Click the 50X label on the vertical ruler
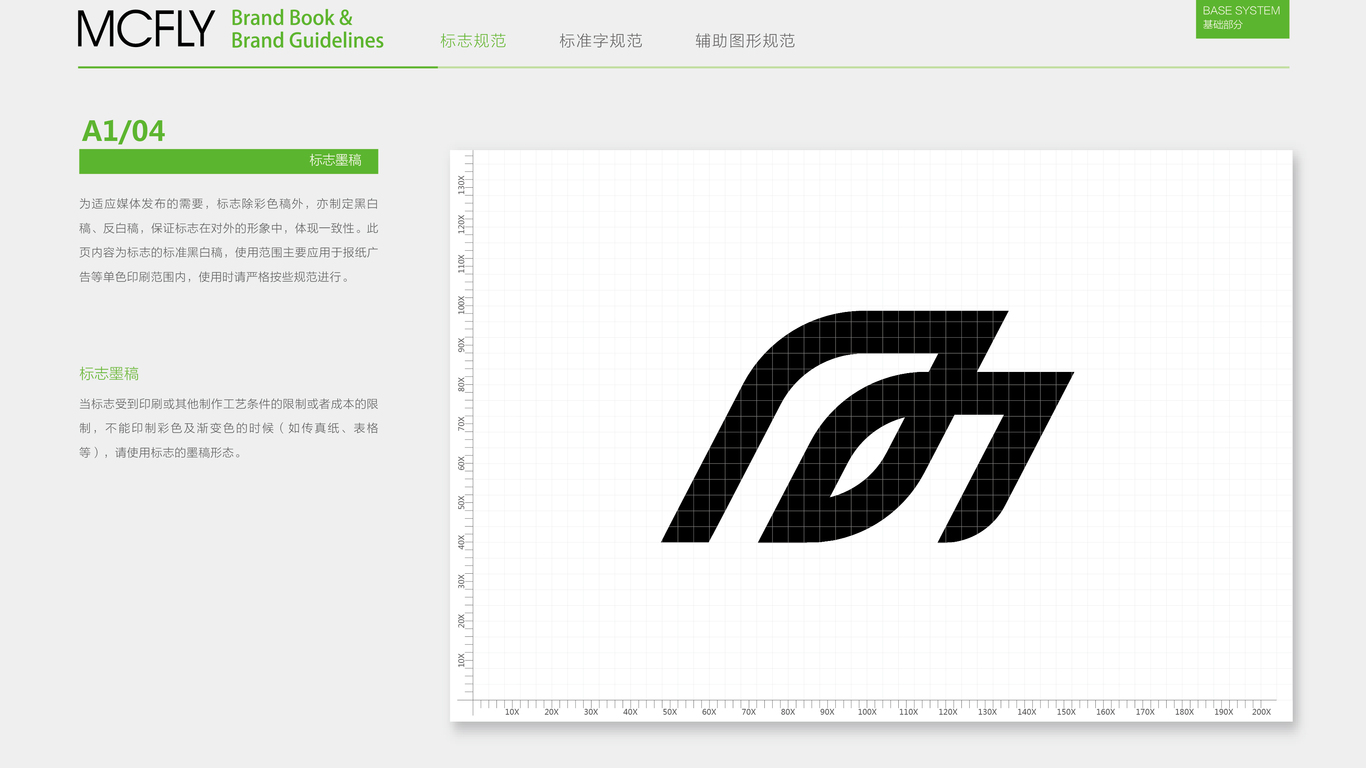Viewport: 1366px width, 768px height. click(461, 502)
